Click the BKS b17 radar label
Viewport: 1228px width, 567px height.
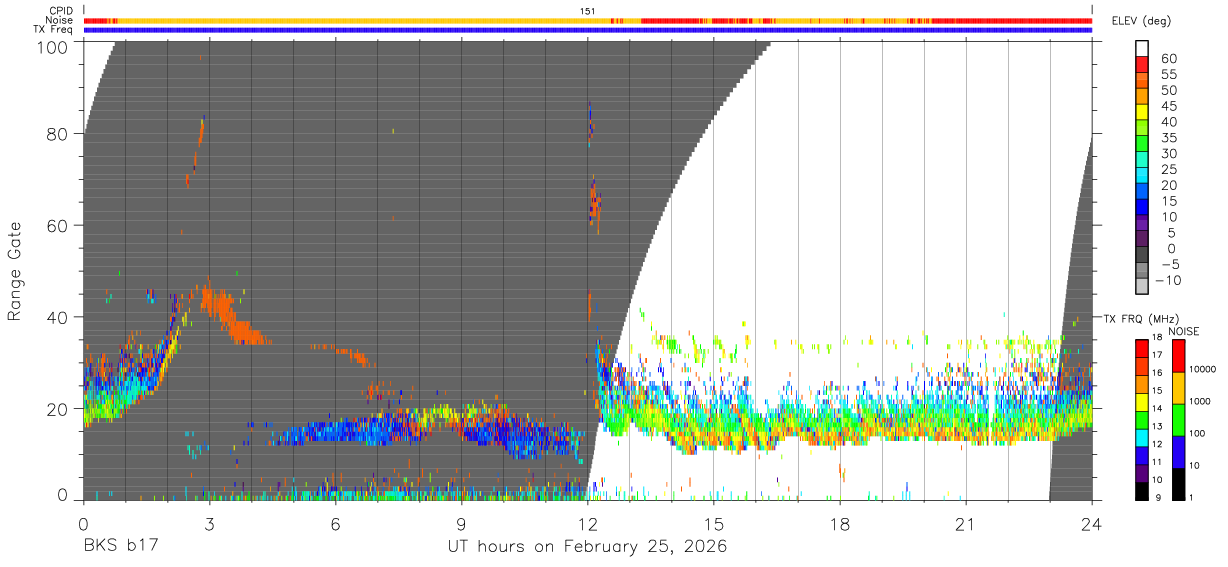pos(120,547)
